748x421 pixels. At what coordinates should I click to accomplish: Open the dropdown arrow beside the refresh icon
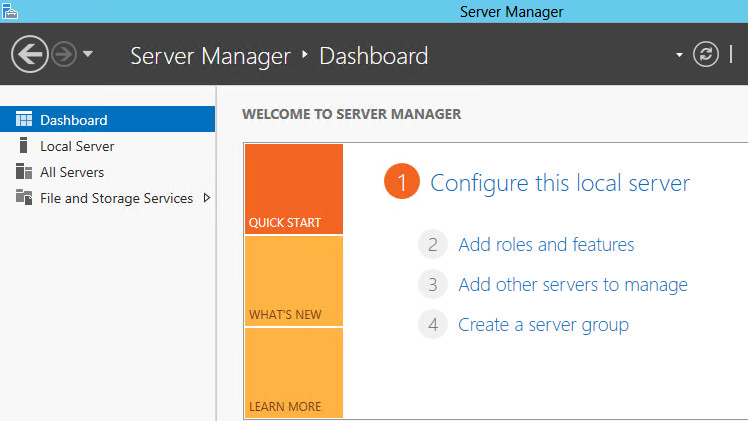680,54
